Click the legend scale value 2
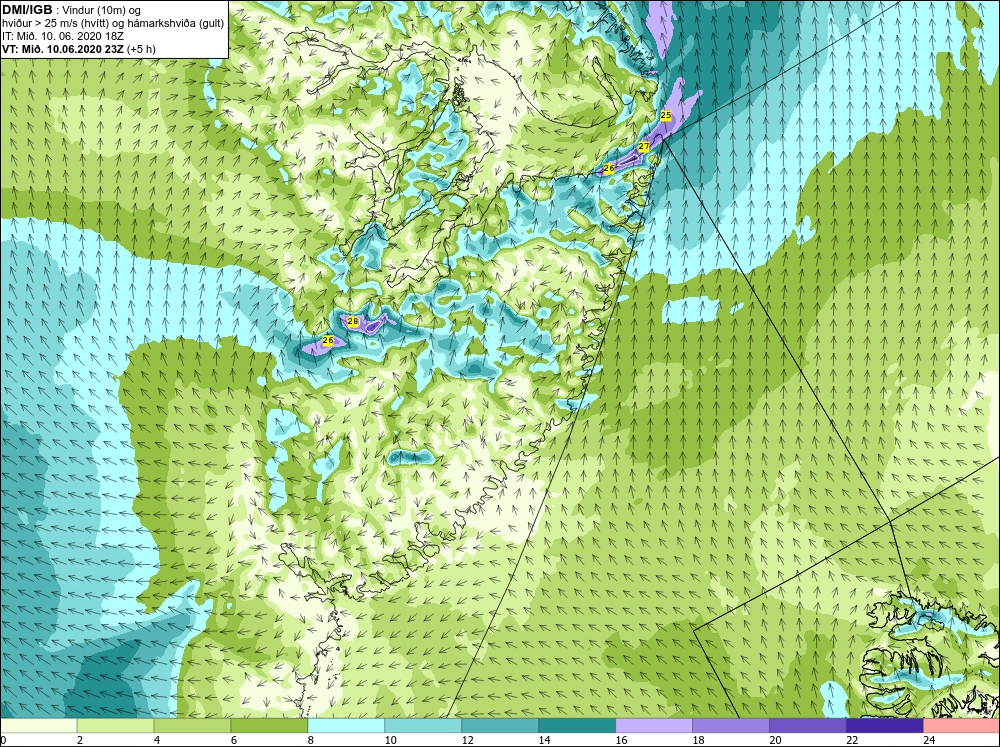 coord(80,740)
